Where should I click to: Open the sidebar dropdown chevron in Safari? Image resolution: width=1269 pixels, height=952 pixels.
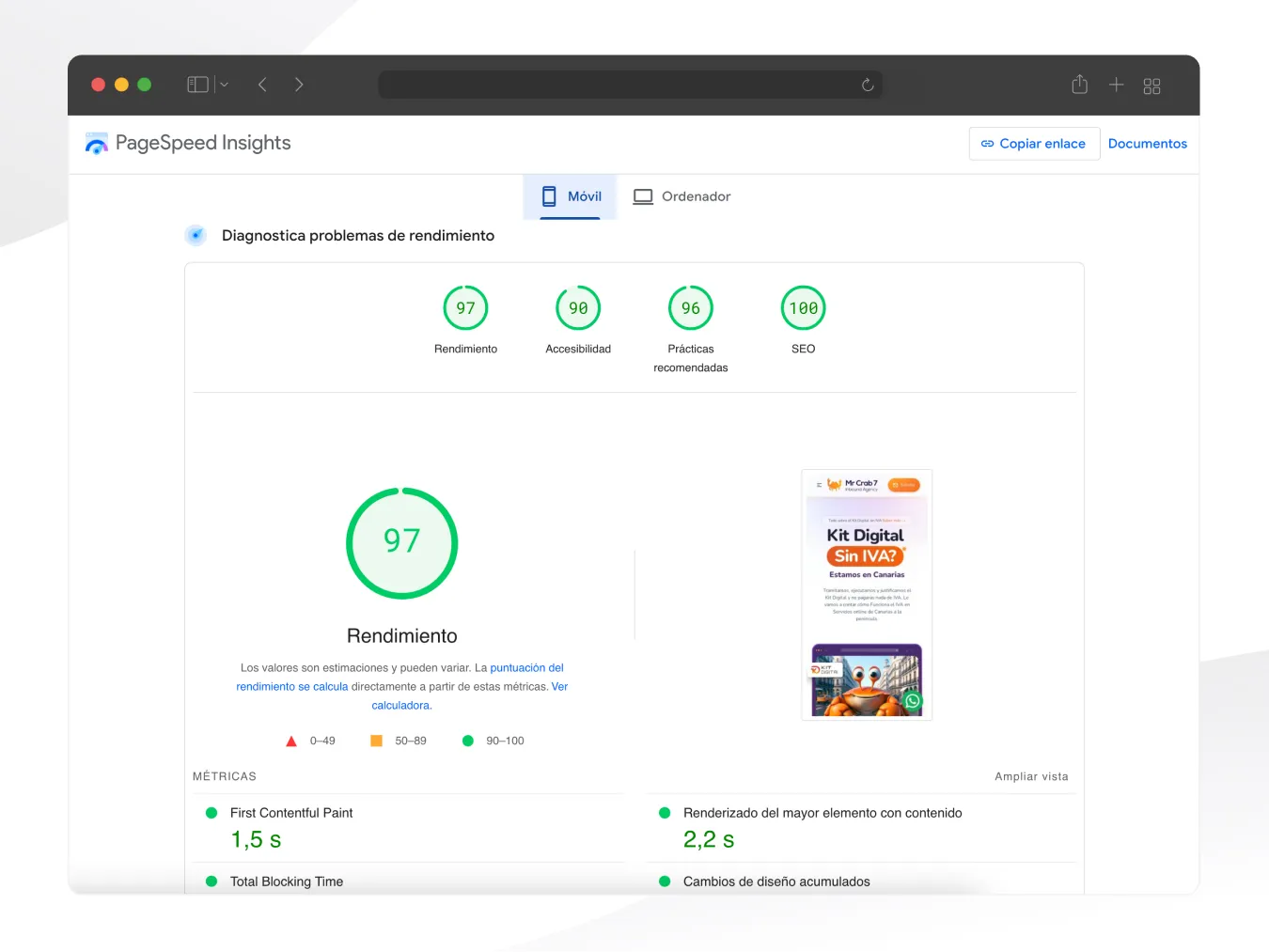[223, 84]
